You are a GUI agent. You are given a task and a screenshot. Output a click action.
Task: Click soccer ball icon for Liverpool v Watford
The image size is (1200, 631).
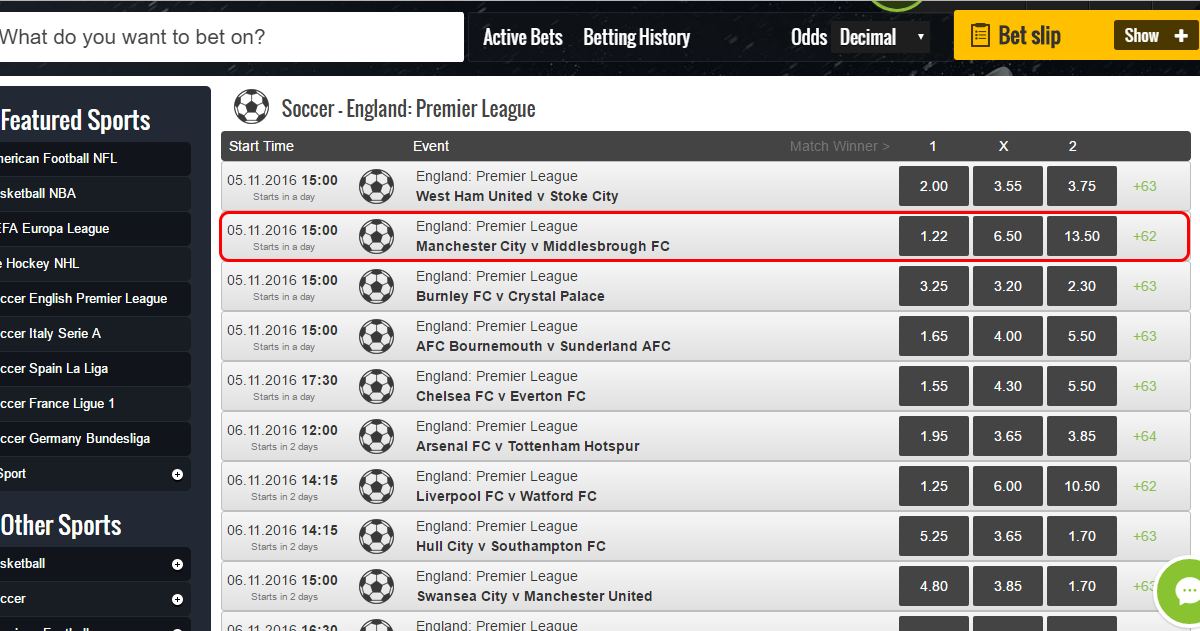(376, 486)
